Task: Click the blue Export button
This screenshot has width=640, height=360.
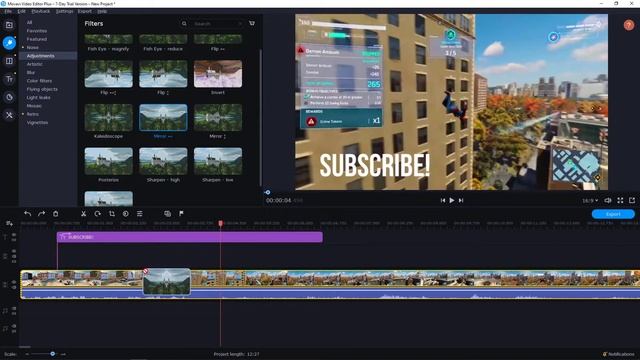Action: click(x=613, y=214)
